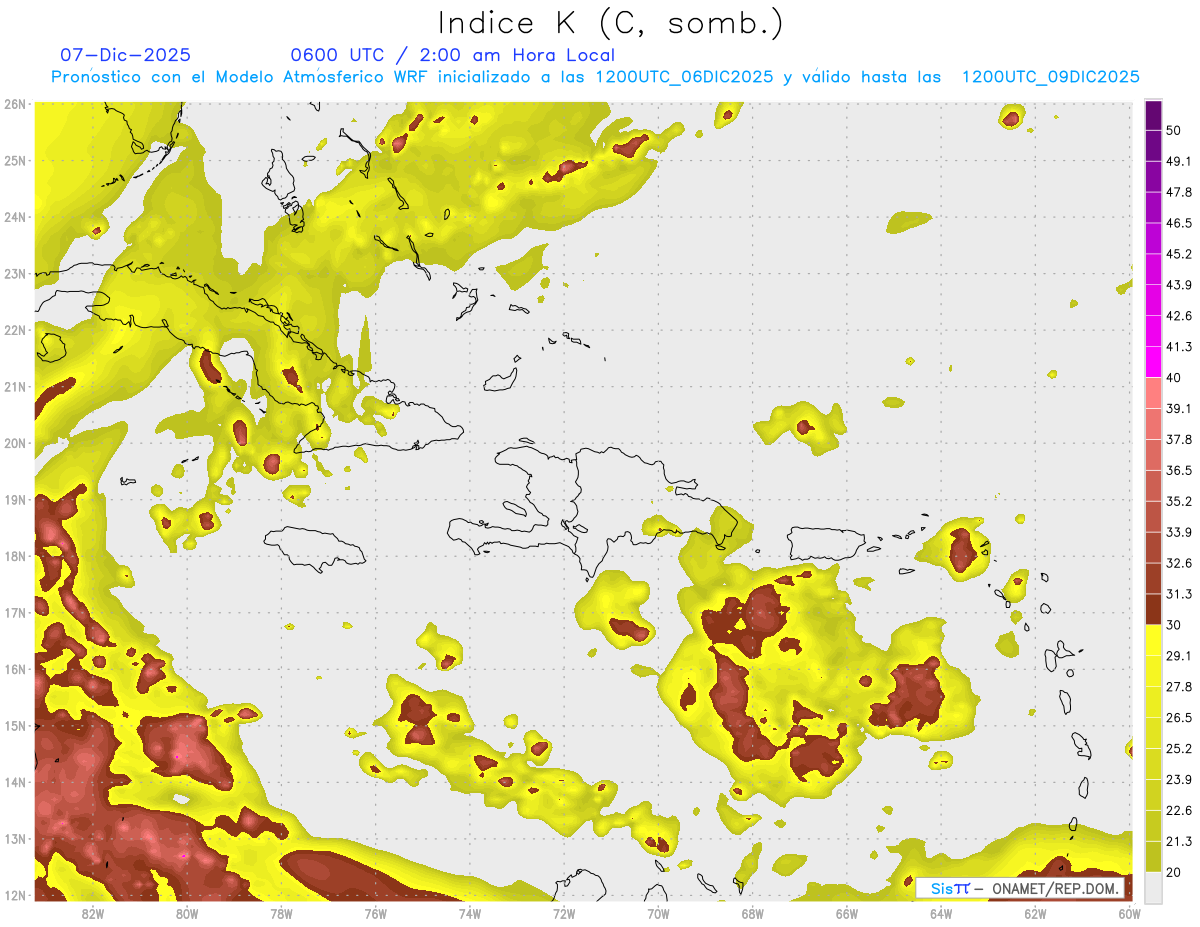Click the 21N latitude label
This screenshot has width=1200, height=927.
pos(15,386)
